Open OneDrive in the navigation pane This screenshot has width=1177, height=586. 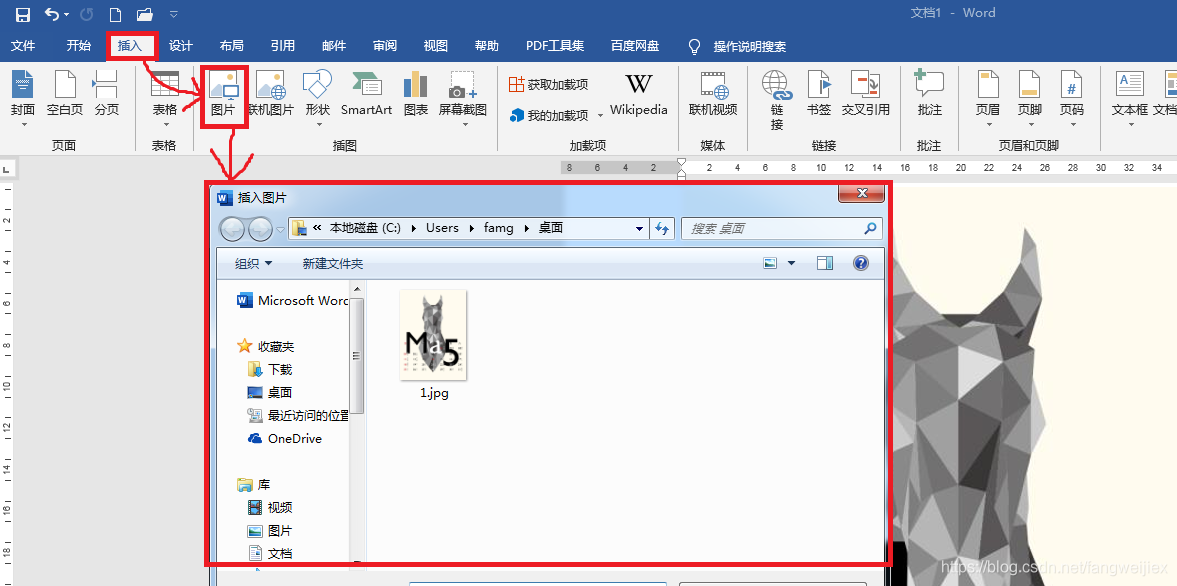point(284,438)
